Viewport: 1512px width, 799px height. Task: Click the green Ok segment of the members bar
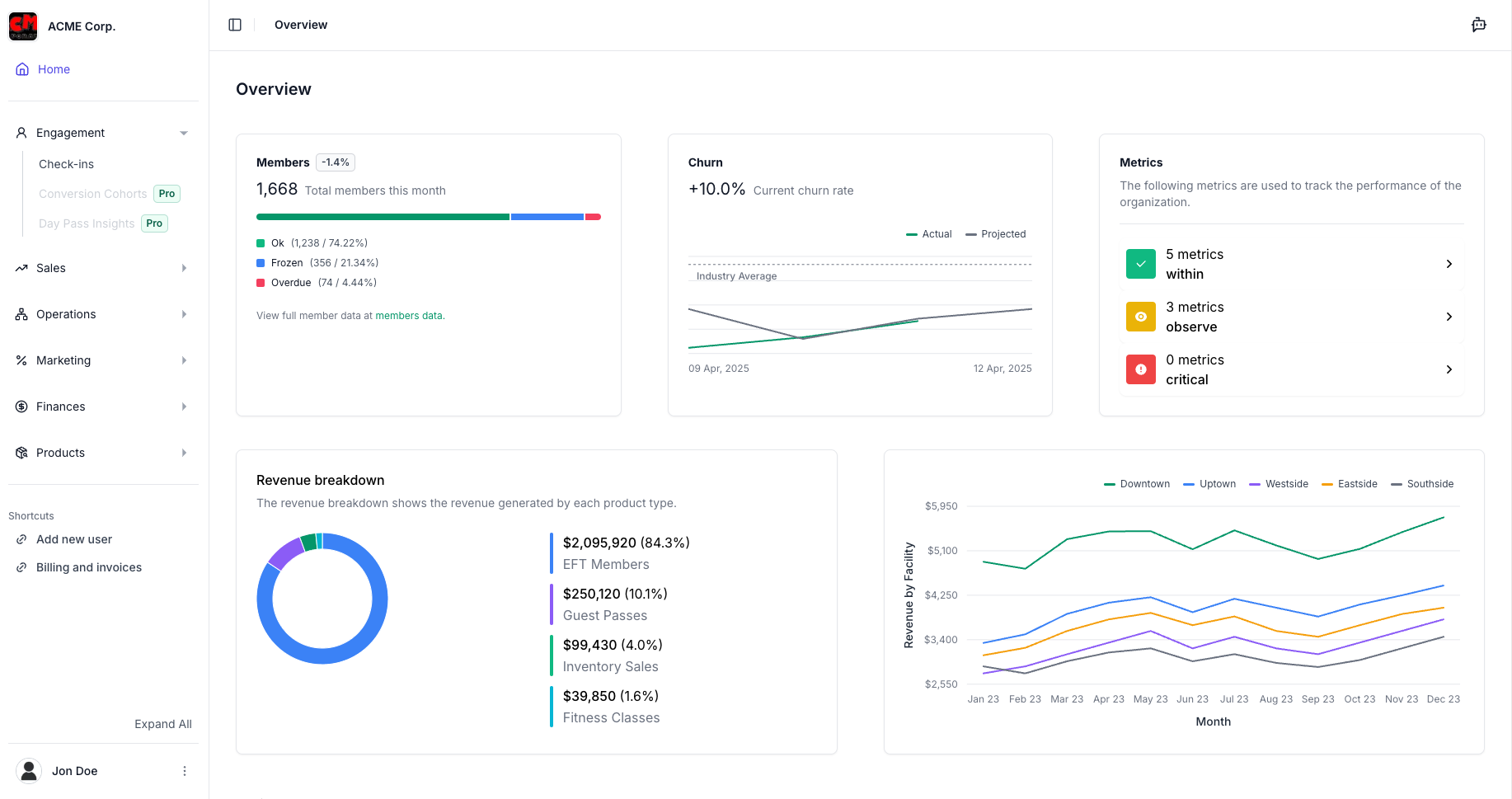382,217
